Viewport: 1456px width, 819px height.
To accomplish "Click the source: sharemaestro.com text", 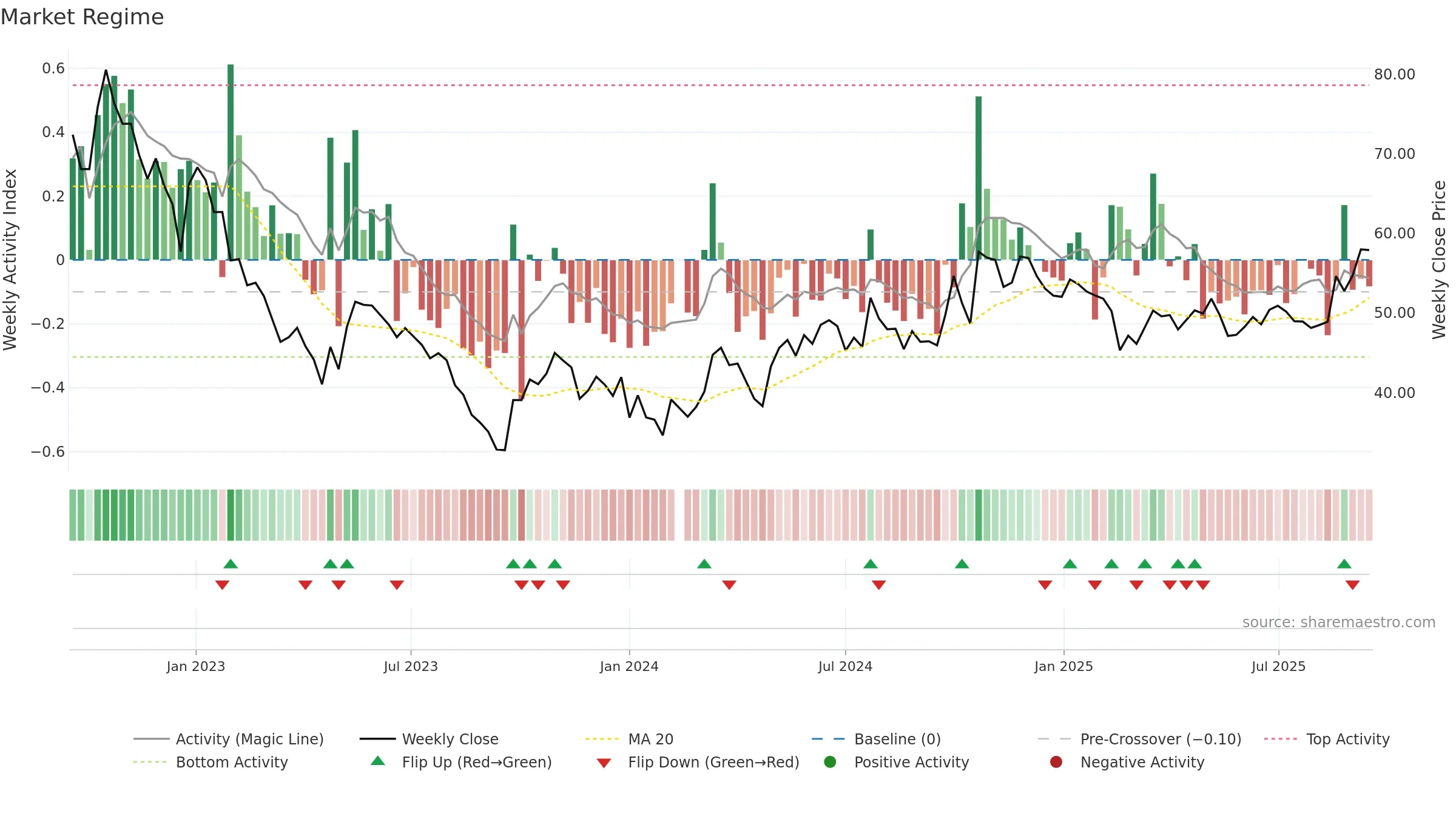I will pyautogui.click(x=1339, y=622).
